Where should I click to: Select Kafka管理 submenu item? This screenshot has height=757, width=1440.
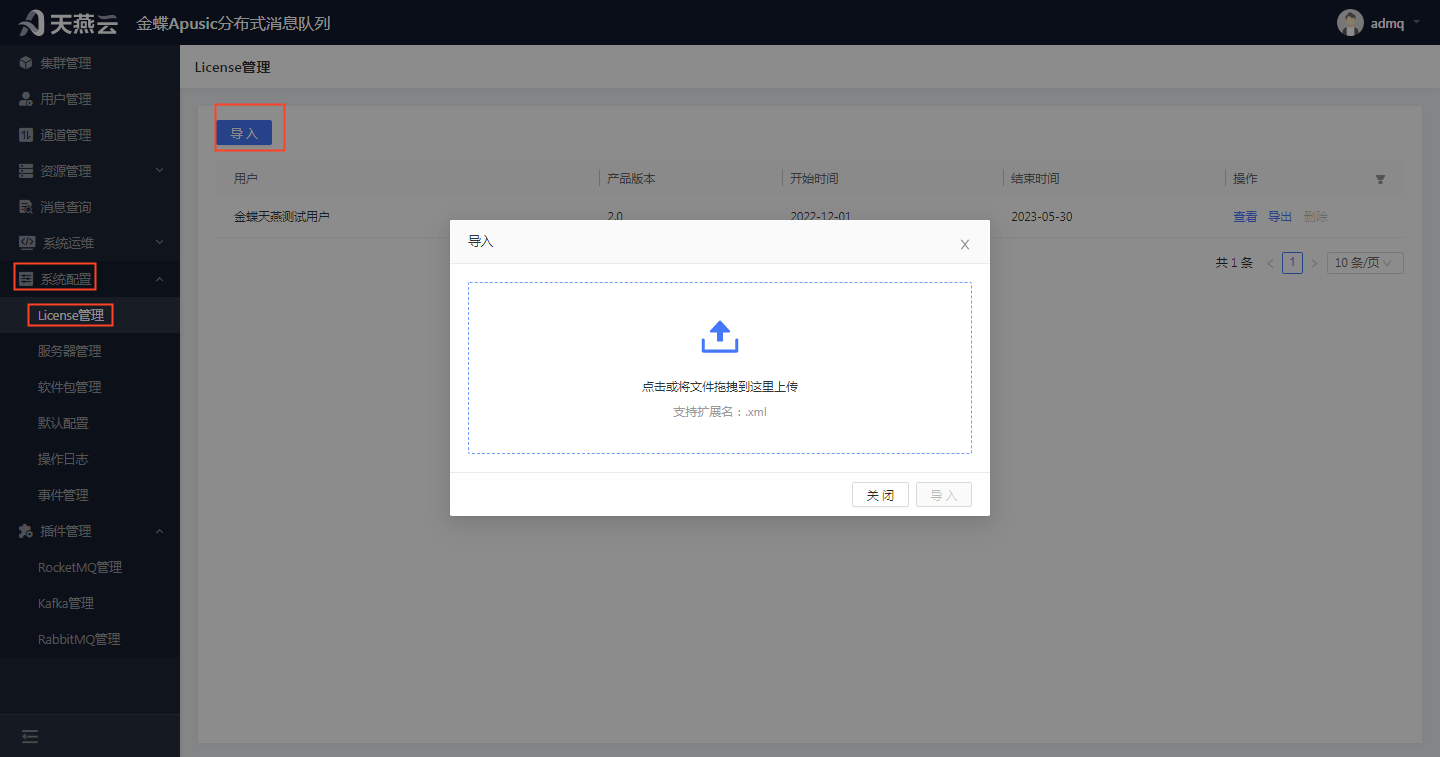(x=90, y=603)
